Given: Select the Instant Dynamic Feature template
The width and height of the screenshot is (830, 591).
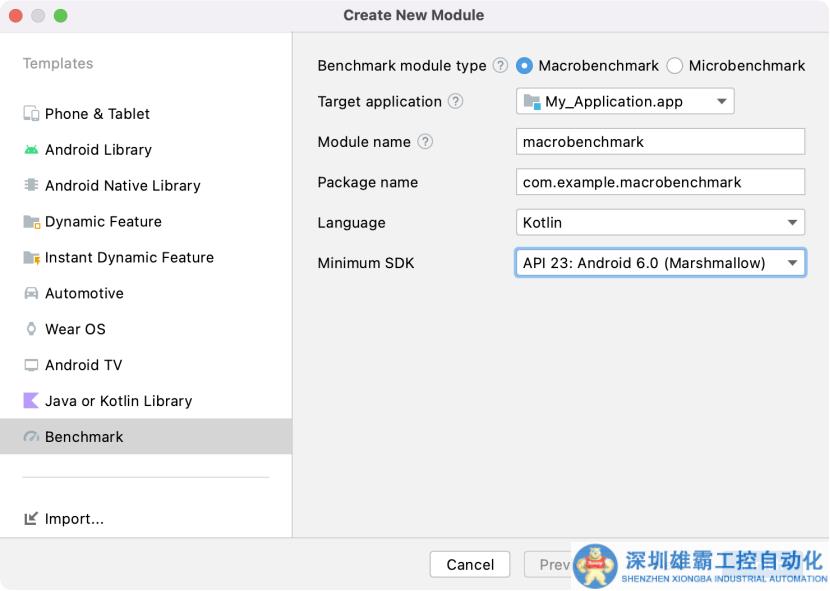Looking at the screenshot, I should coord(129,258).
